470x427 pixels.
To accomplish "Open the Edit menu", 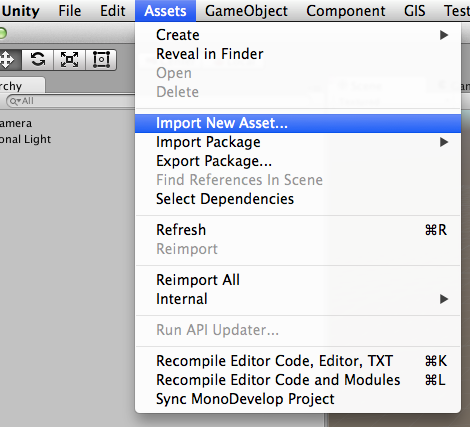I will click(113, 11).
